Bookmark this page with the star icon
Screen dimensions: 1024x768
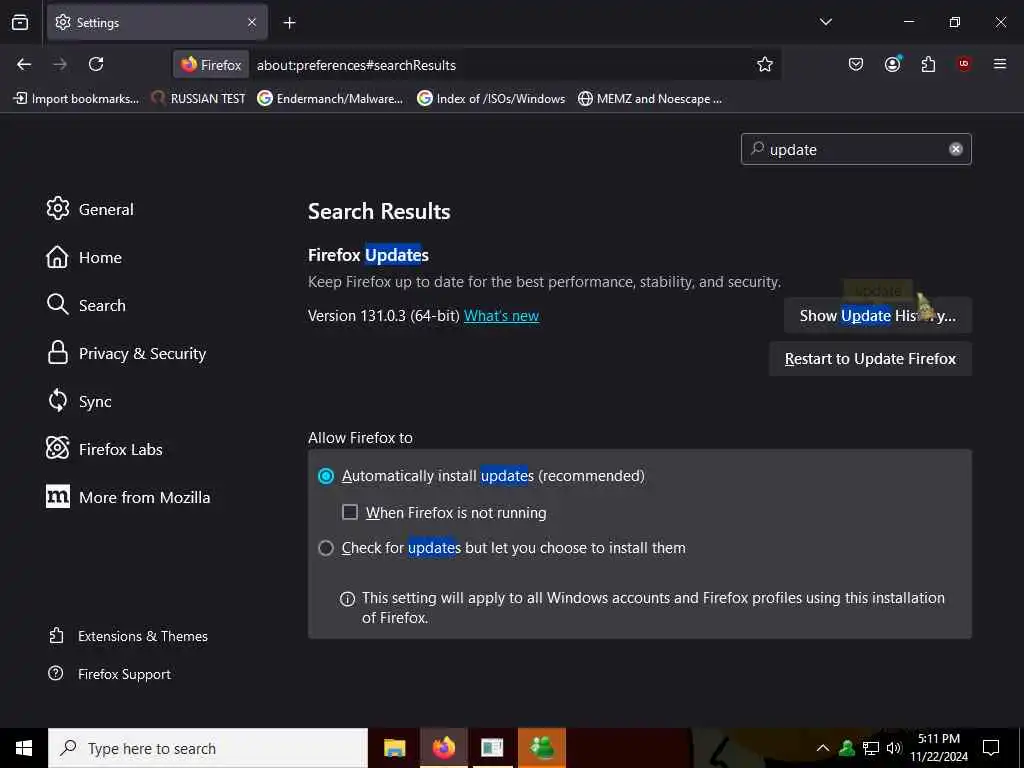pyautogui.click(x=765, y=64)
